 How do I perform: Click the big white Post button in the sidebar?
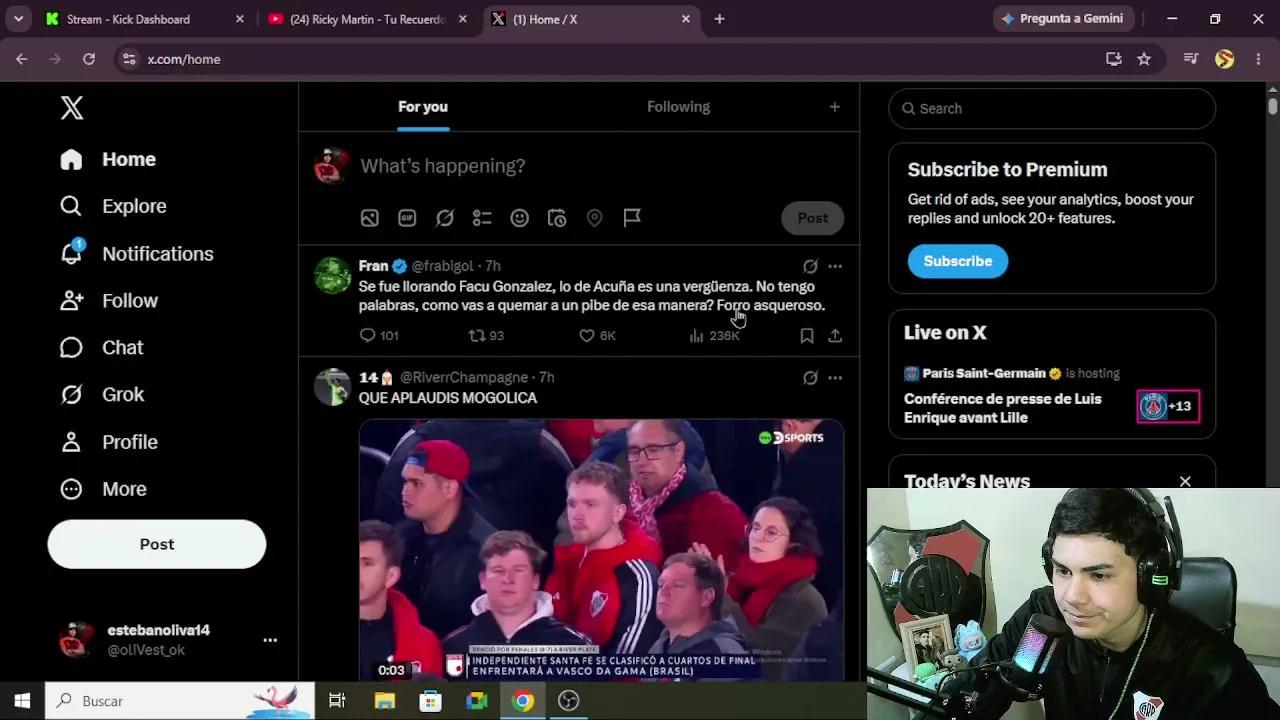coord(157,544)
